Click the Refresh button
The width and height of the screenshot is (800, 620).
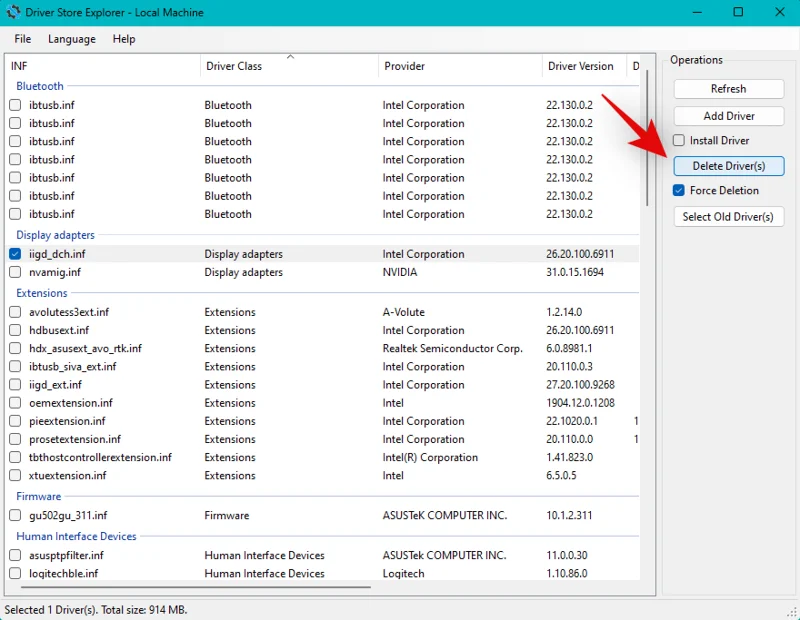(728, 88)
